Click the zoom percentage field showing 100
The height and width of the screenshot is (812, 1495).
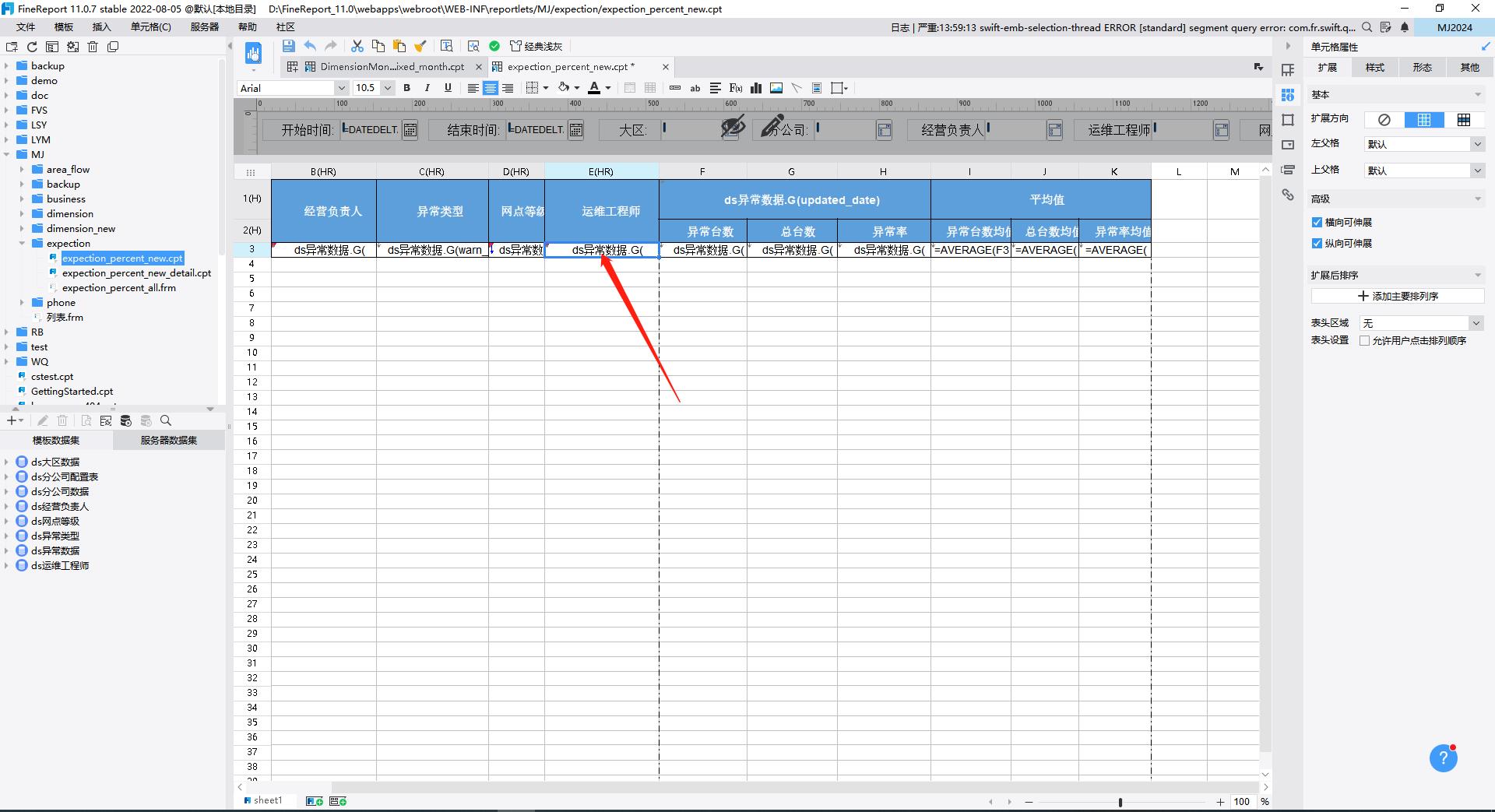pos(1242,802)
